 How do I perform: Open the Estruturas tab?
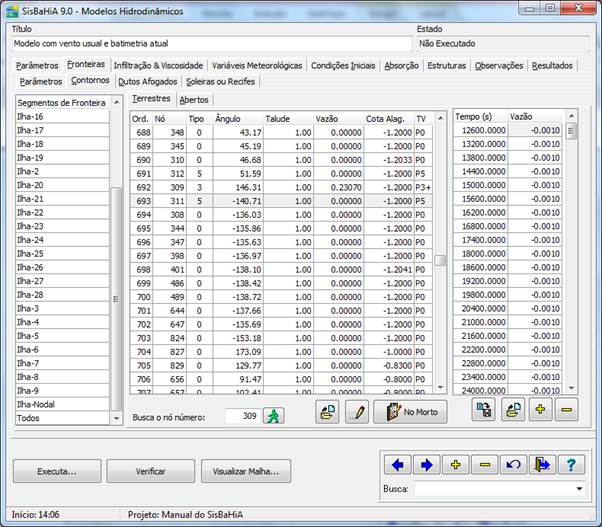pos(447,66)
